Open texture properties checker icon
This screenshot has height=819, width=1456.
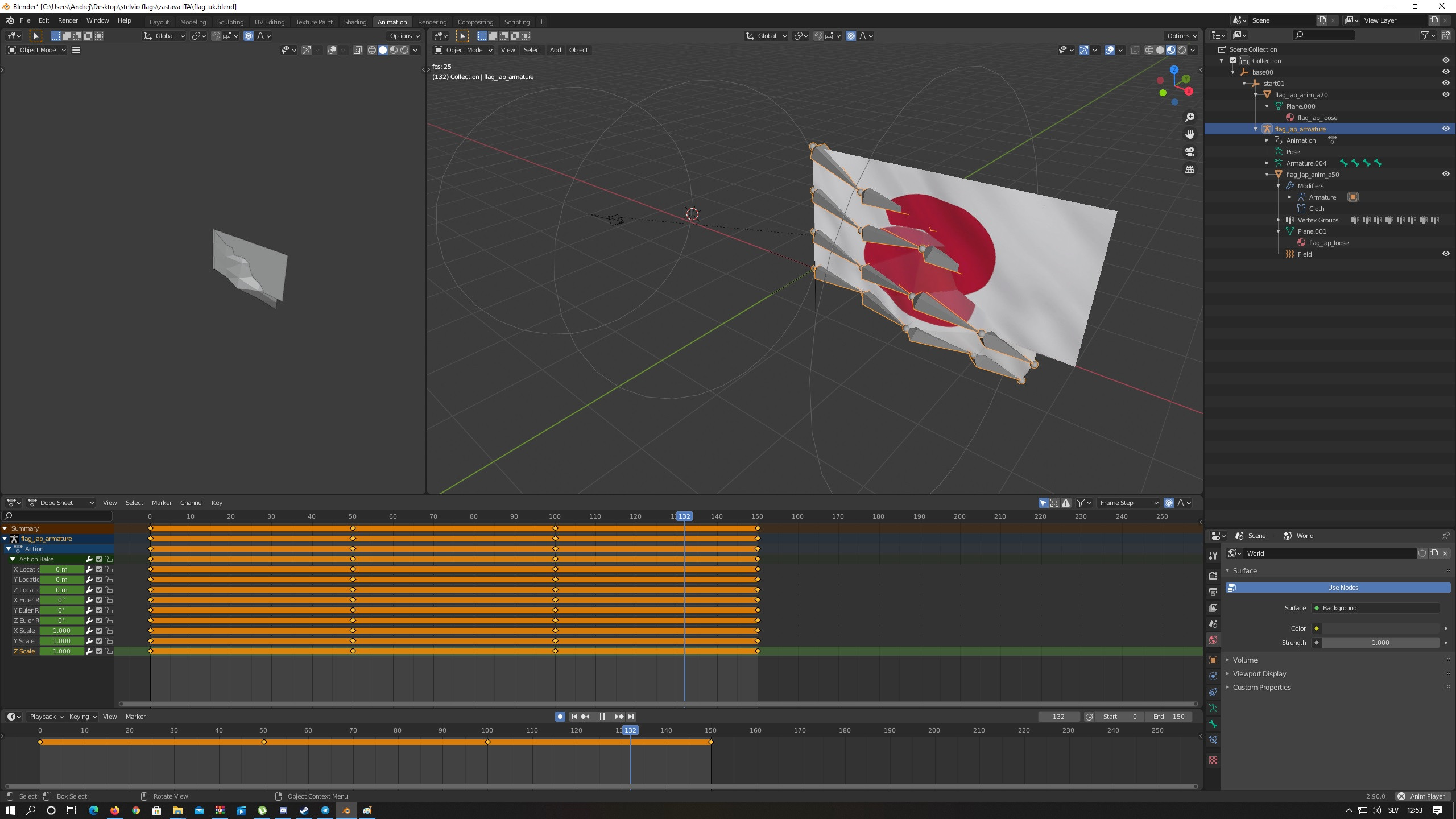tap(1213, 760)
